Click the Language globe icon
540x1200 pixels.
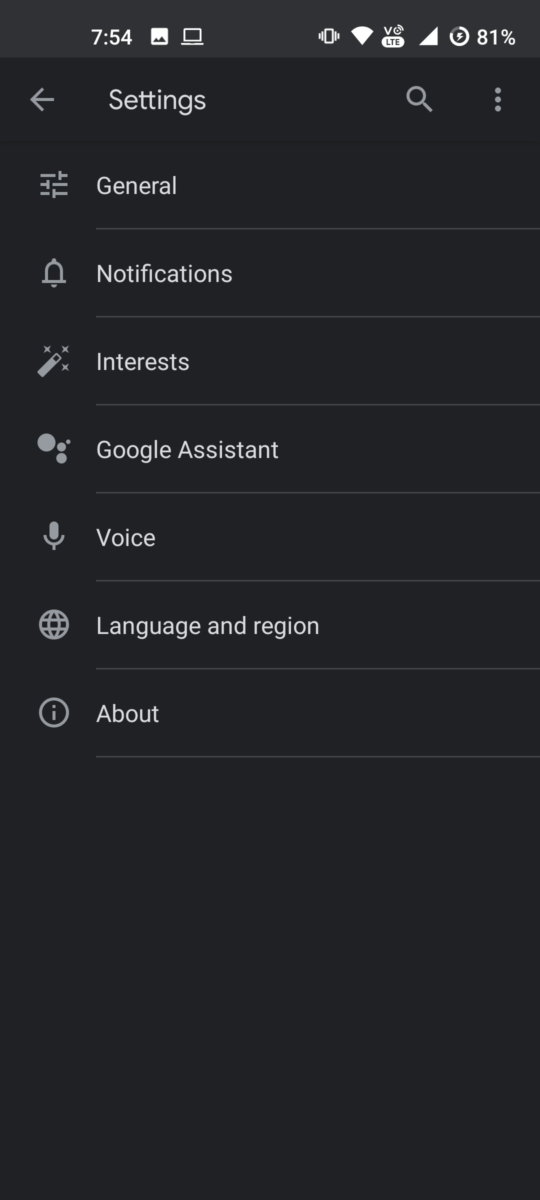pyautogui.click(x=54, y=625)
